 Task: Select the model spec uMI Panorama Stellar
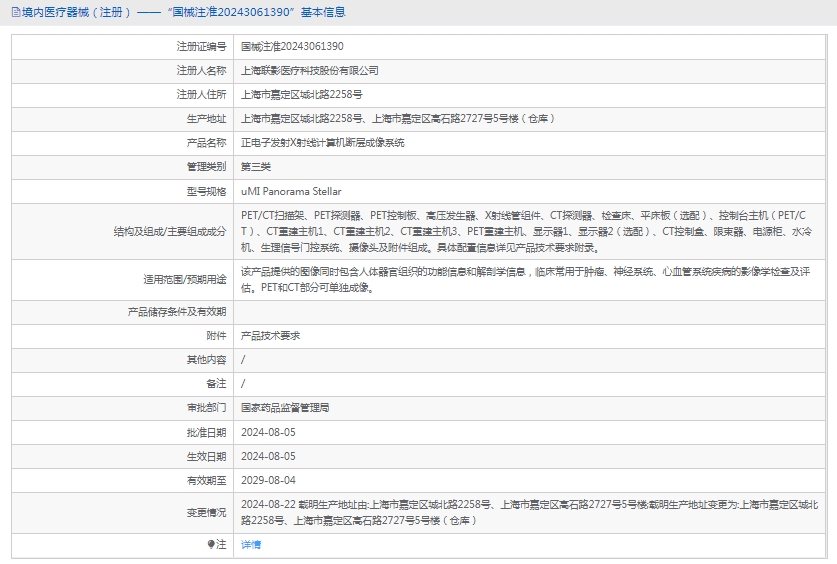[291, 191]
